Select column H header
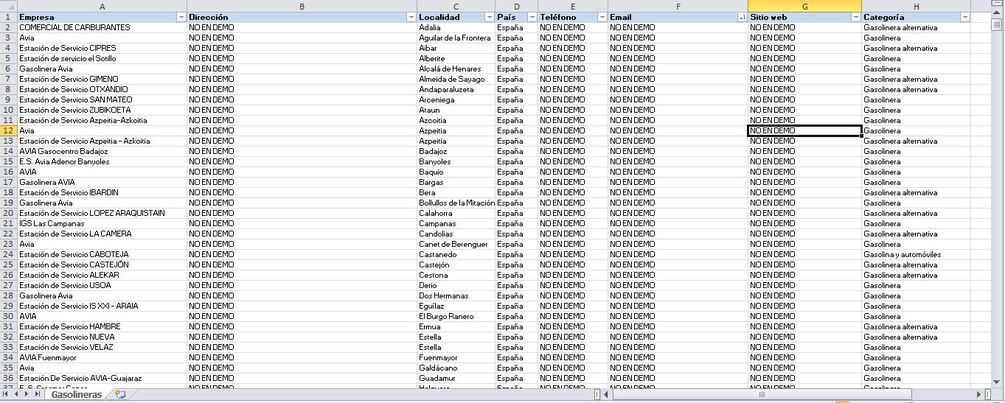Screen dimensions: 1005x403 point(917,6)
